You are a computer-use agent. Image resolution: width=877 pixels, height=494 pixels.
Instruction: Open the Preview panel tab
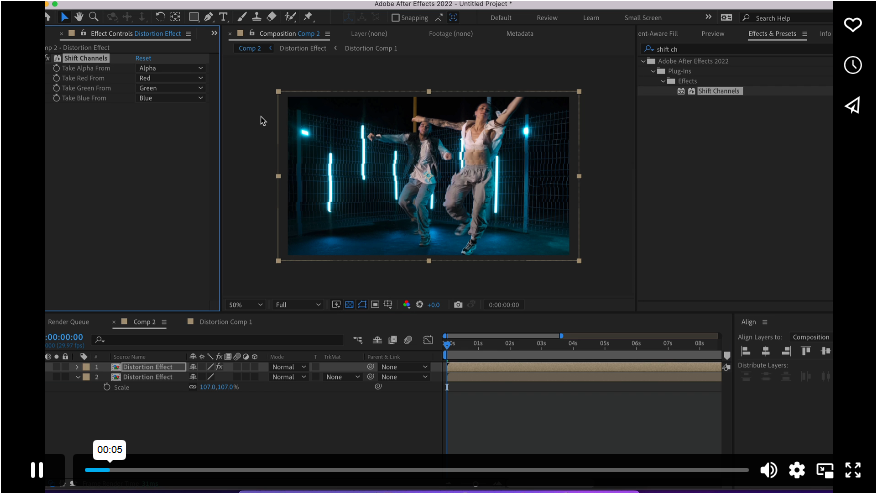point(713,34)
